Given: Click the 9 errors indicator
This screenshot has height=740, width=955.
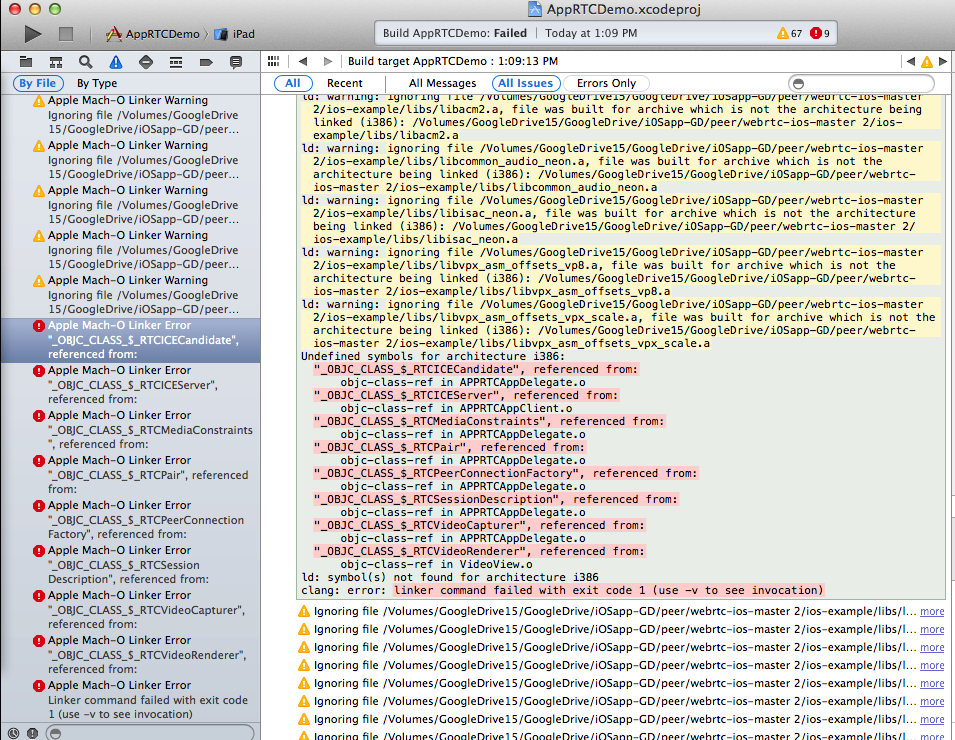Looking at the screenshot, I should click(820, 33).
